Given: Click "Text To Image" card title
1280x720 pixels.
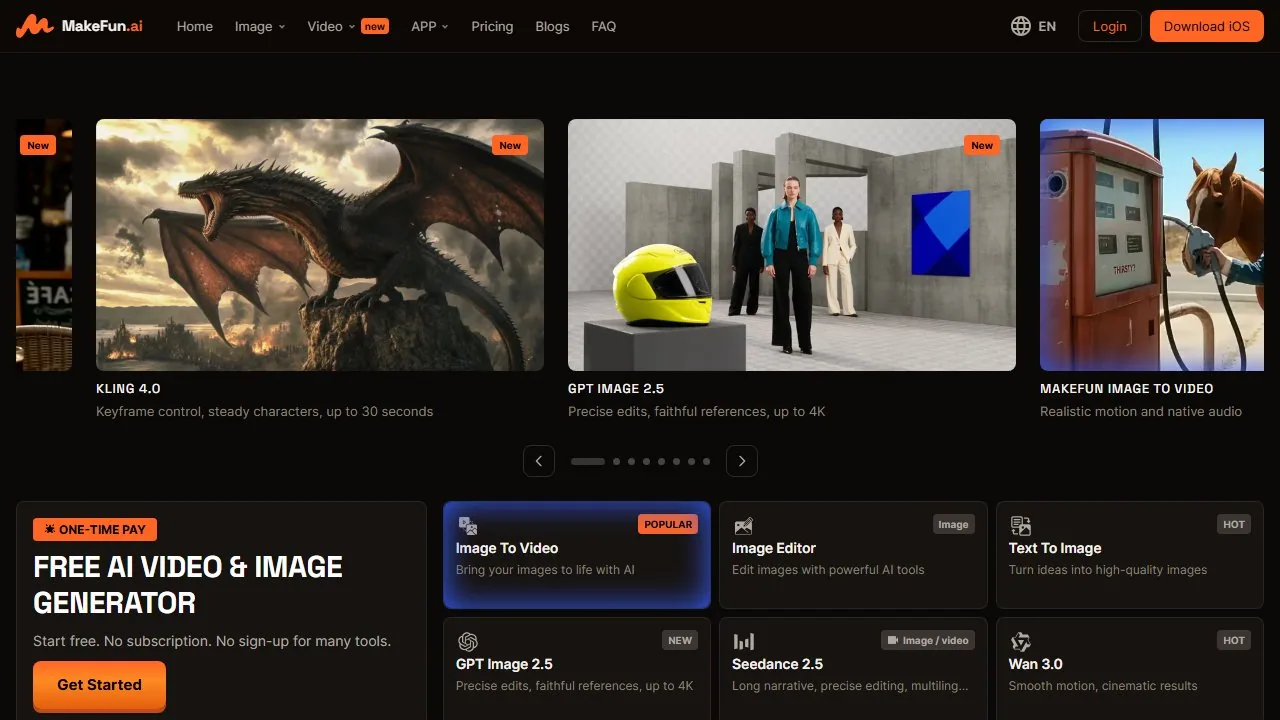Looking at the screenshot, I should (x=1055, y=548).
